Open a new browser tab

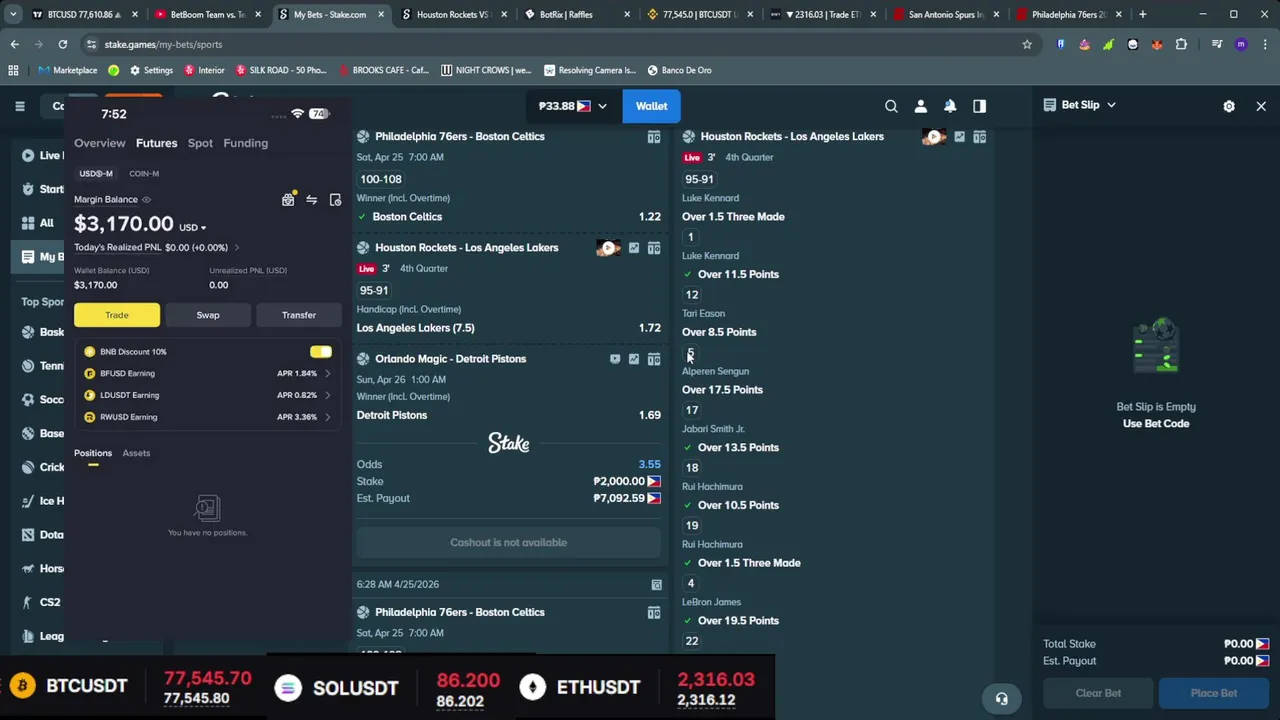click(1142, 14)
